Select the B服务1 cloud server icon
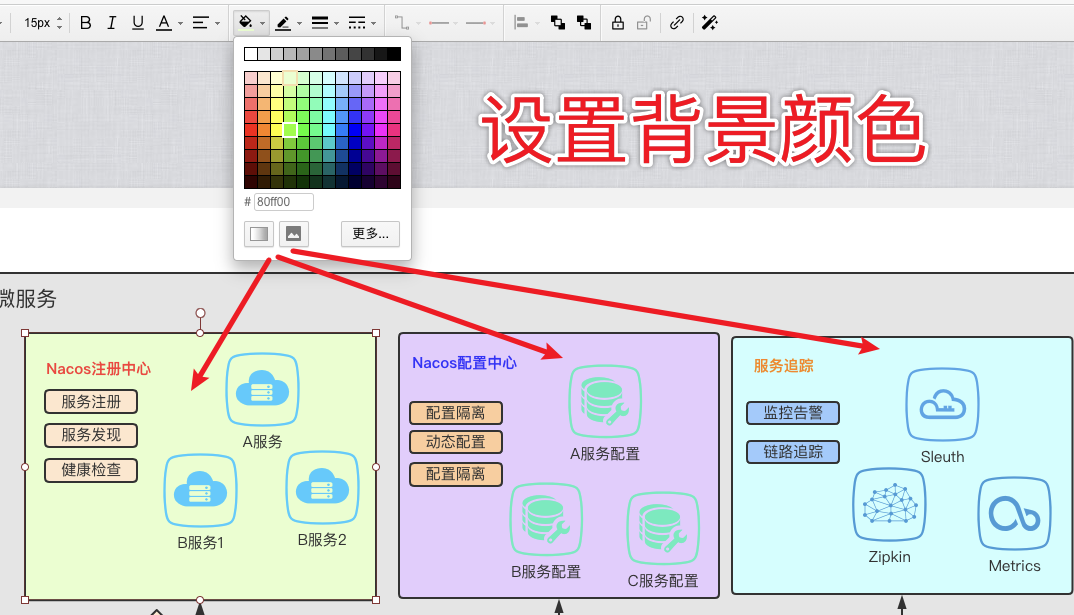Image resolution: width=1074 pixels, height=615 pixels. click(201, 491)
